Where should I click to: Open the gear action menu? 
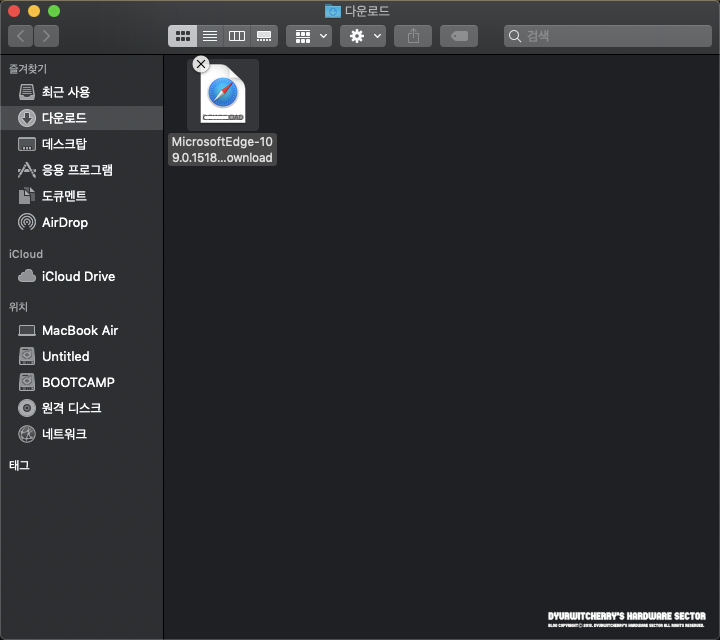(363, 36)
